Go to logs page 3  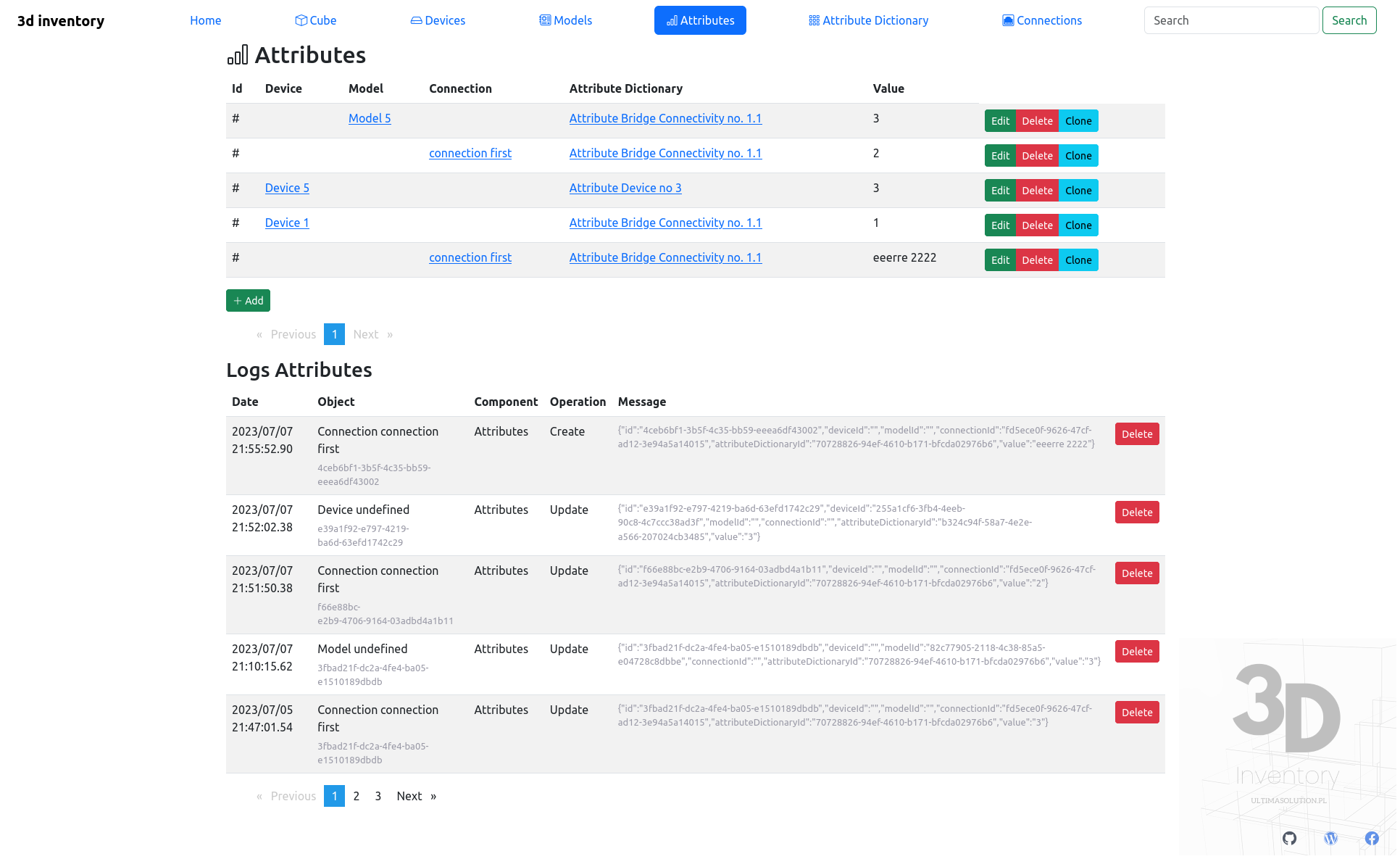point(378,796)
